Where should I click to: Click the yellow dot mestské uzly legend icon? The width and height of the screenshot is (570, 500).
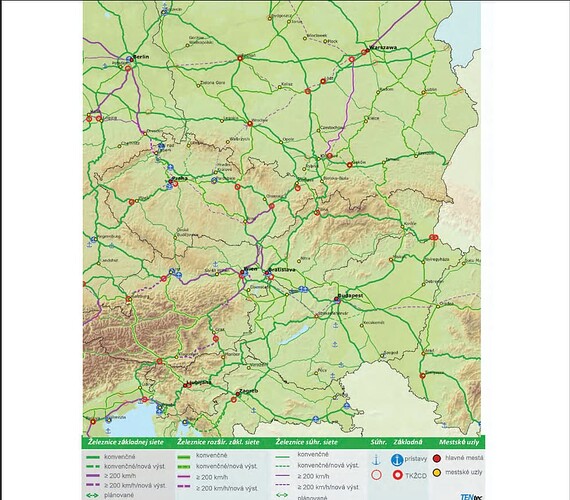[437, 473]
